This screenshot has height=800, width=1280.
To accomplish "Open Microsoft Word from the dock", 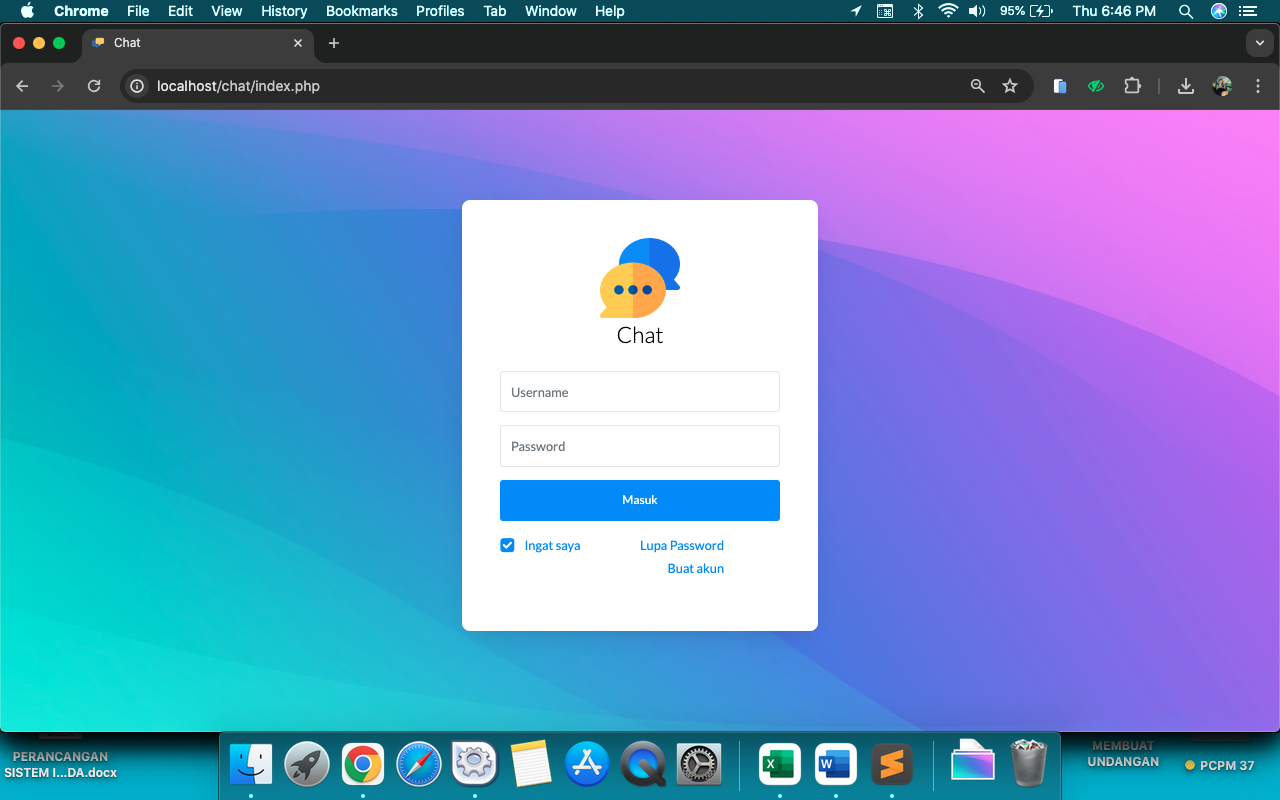I will click(836, 765).
